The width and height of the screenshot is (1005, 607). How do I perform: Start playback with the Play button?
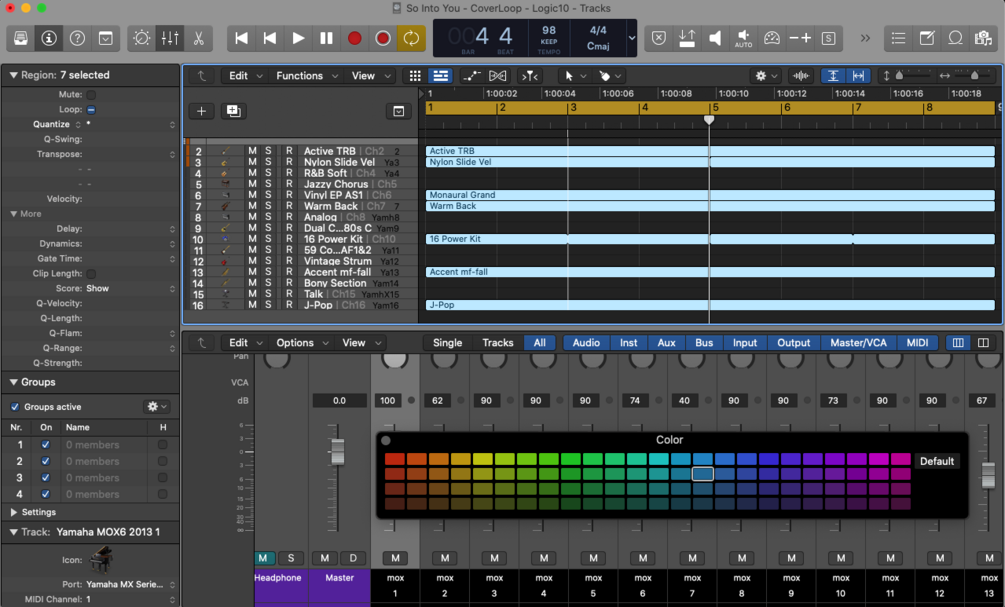[298, 38]
